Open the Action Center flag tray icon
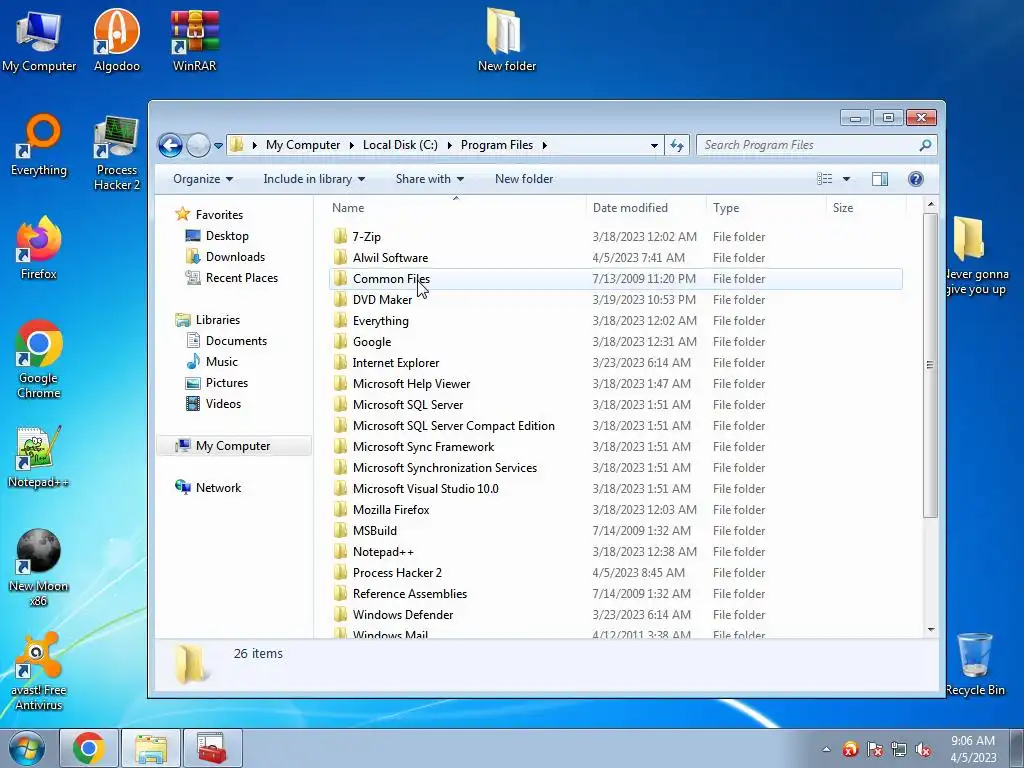 [874, 750]
